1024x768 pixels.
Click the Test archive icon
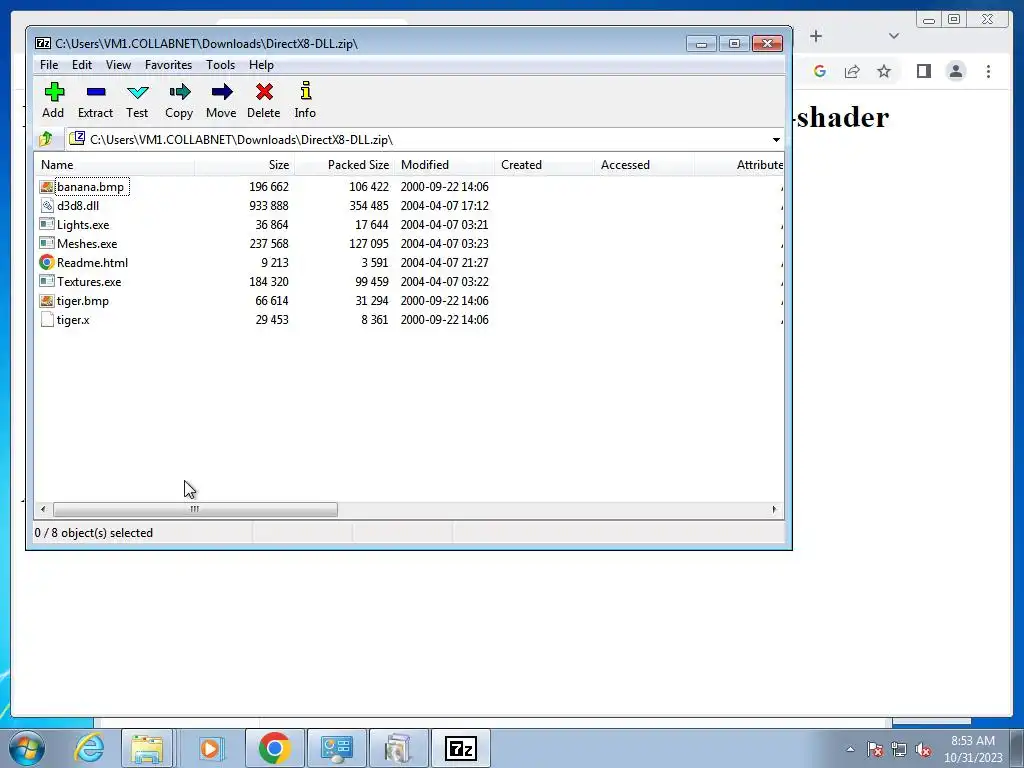(138, 92)
